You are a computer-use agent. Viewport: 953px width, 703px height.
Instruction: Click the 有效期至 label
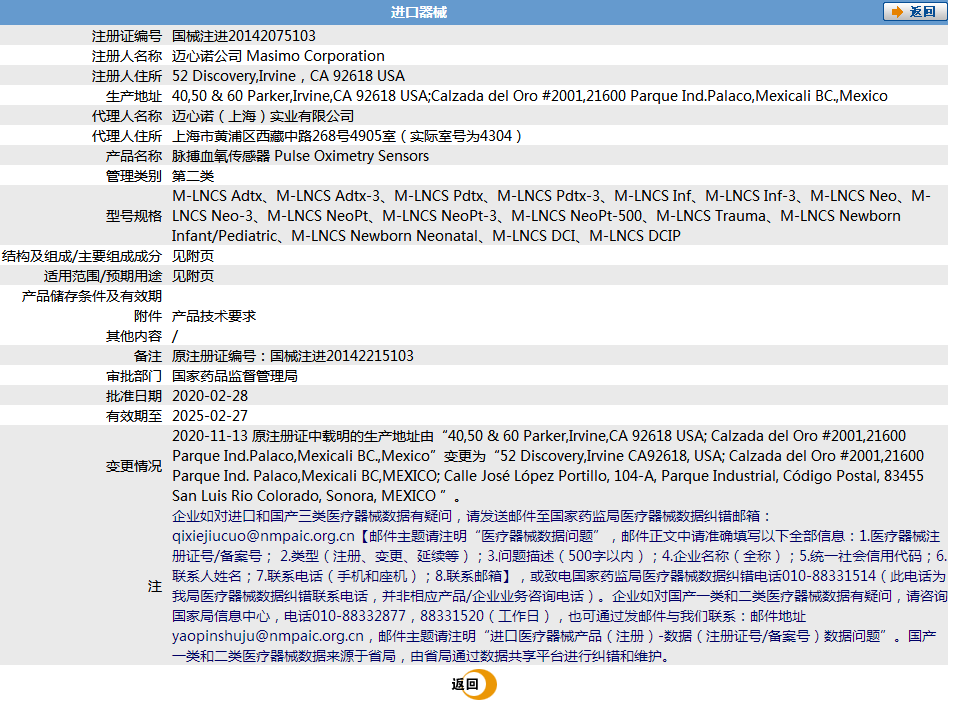(134, 416)
